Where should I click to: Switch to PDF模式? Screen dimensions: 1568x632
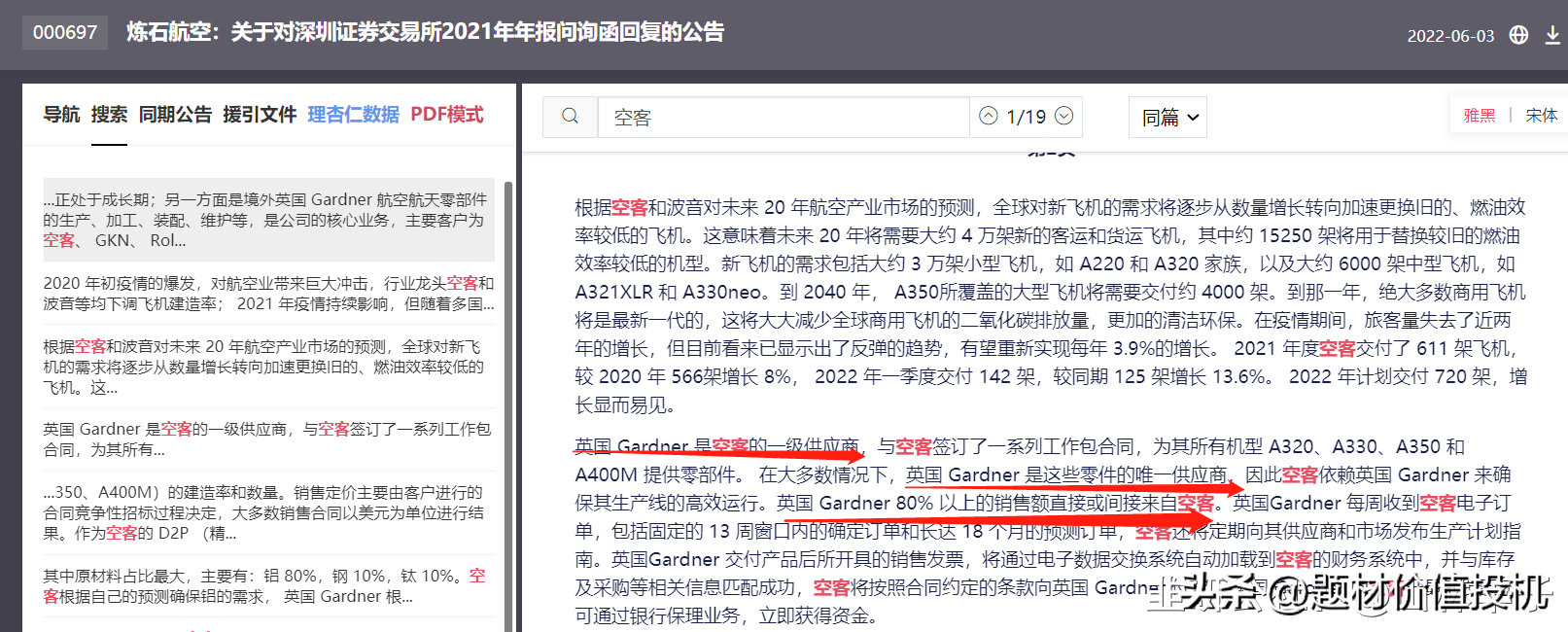[447, 115]
